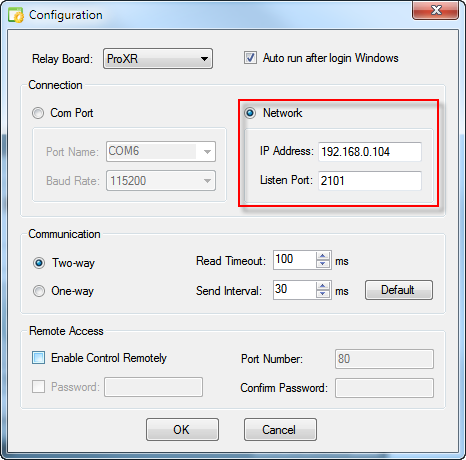
Task: Choose Two-way communication mode
Action: point(39,263)
